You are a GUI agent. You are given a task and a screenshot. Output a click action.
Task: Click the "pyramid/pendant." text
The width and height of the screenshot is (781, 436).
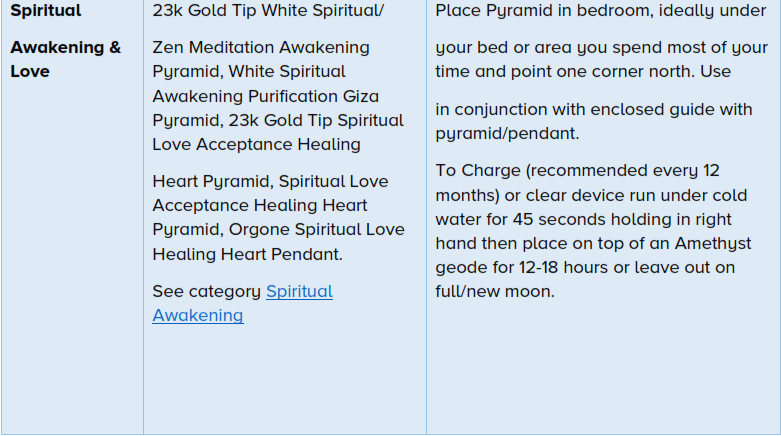click(507, 133)
